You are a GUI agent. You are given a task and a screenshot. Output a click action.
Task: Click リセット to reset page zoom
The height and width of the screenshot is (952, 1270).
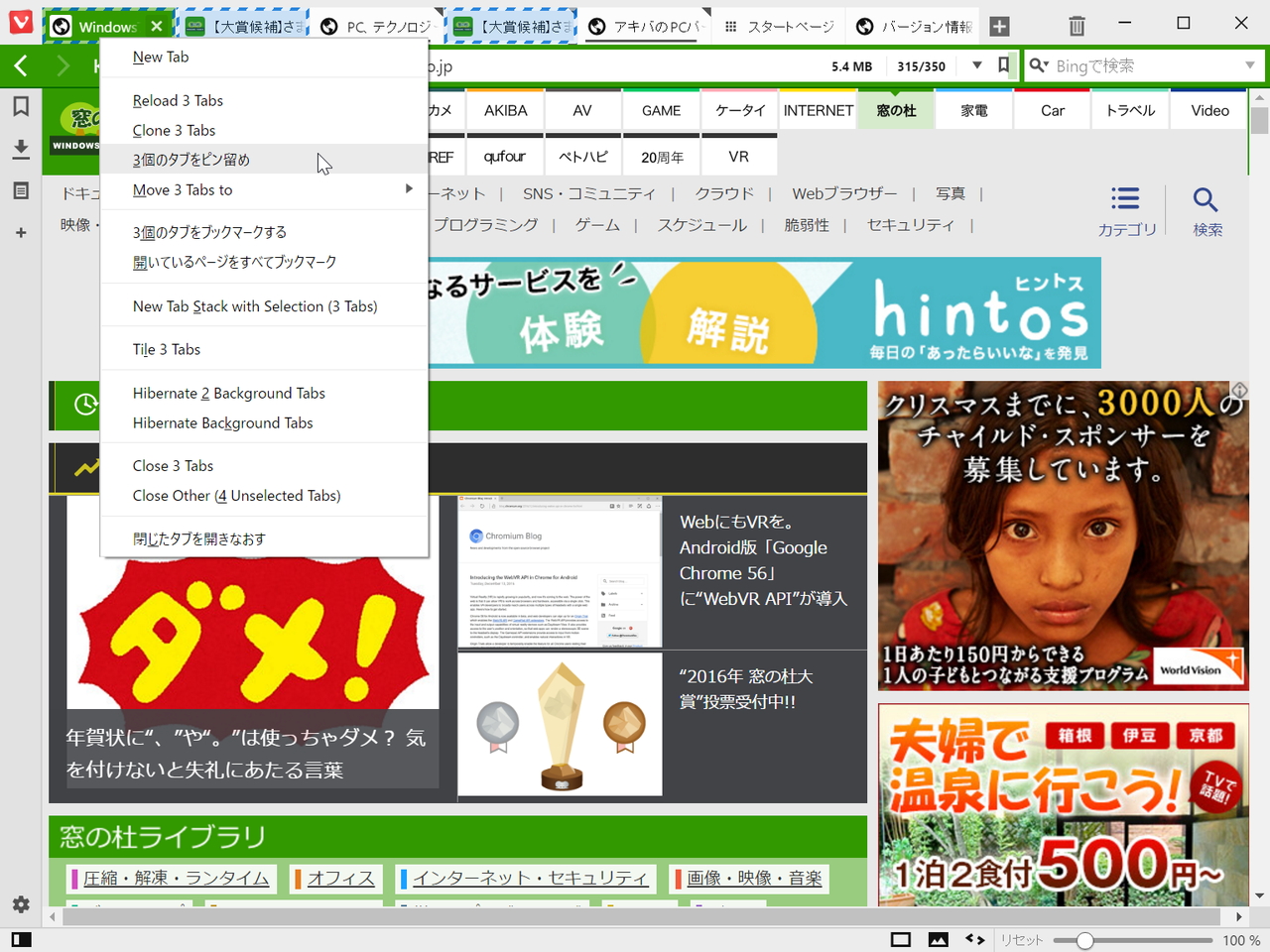(1022, 940)
